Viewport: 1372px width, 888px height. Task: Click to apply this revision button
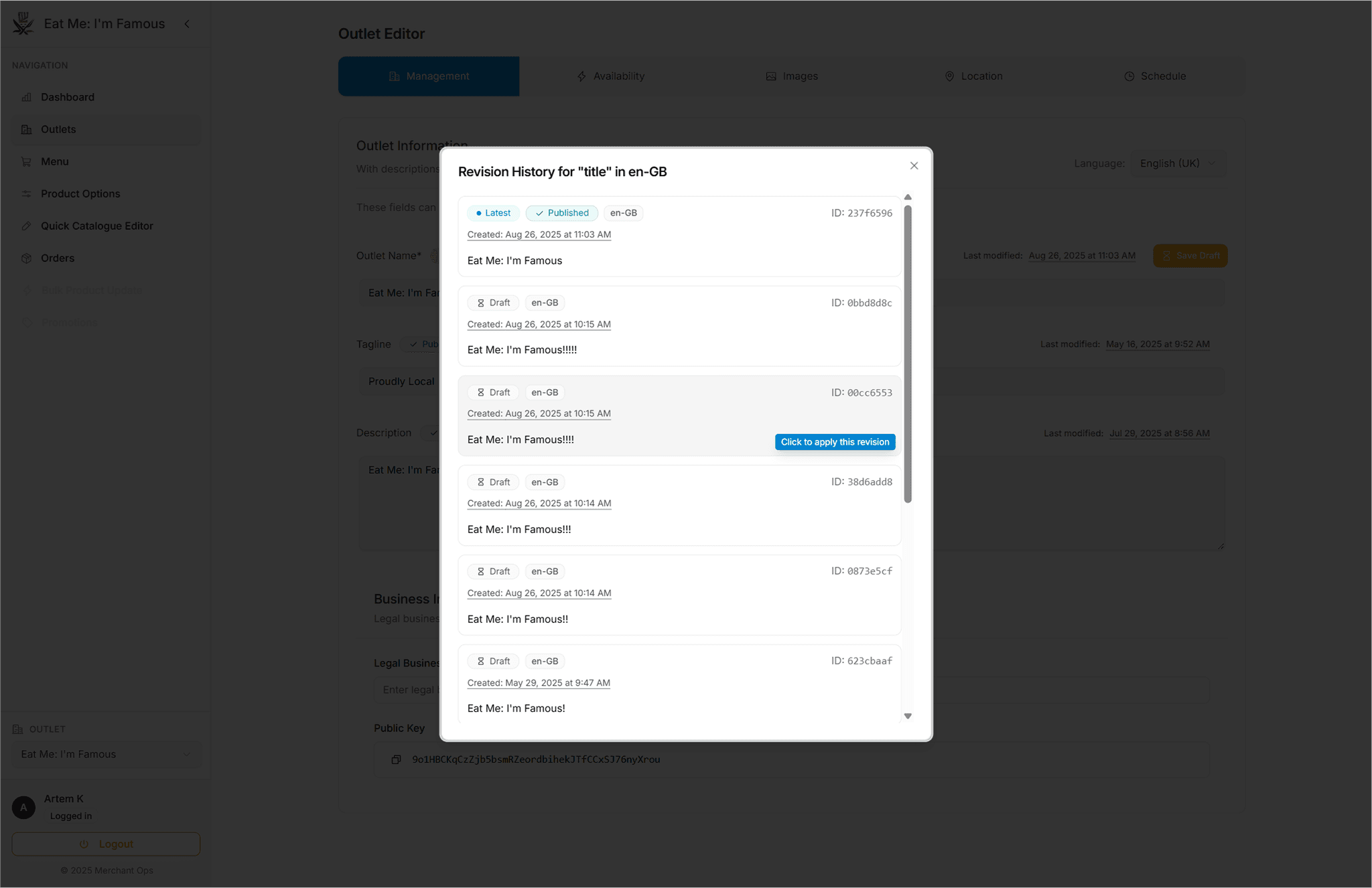pyautogui.click(x=835, y=442)
